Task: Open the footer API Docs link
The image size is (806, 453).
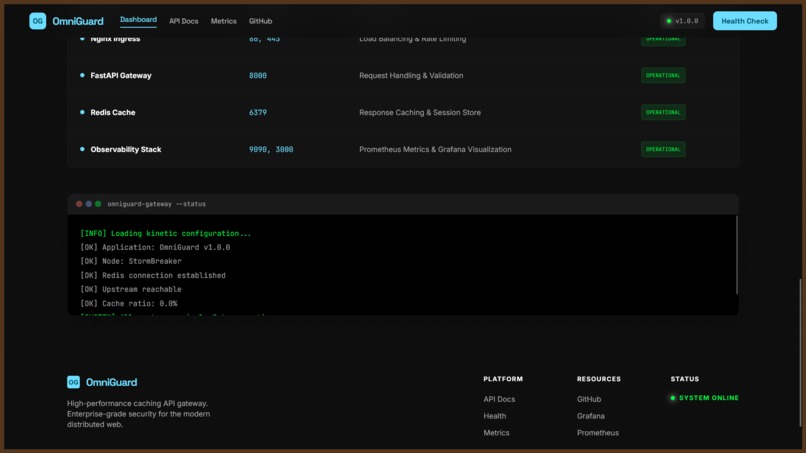Action: (x=499, y=399)
